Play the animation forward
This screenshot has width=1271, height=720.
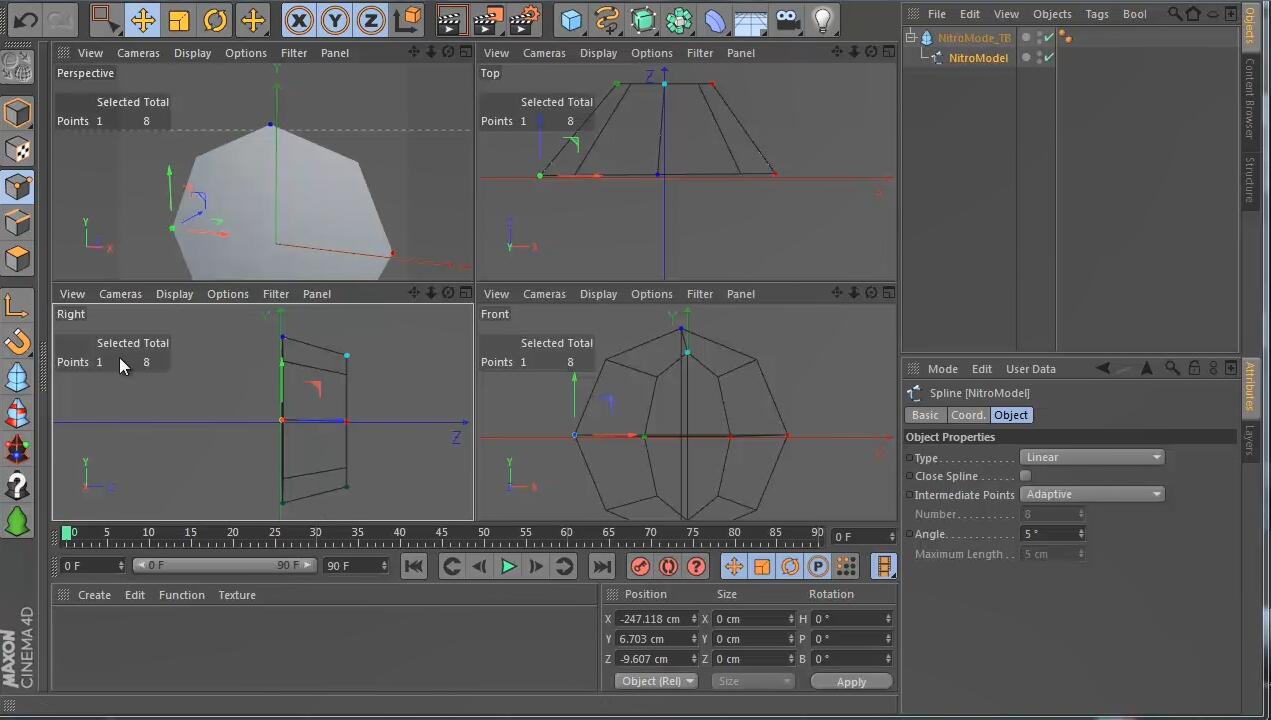(x=508, y=566)
